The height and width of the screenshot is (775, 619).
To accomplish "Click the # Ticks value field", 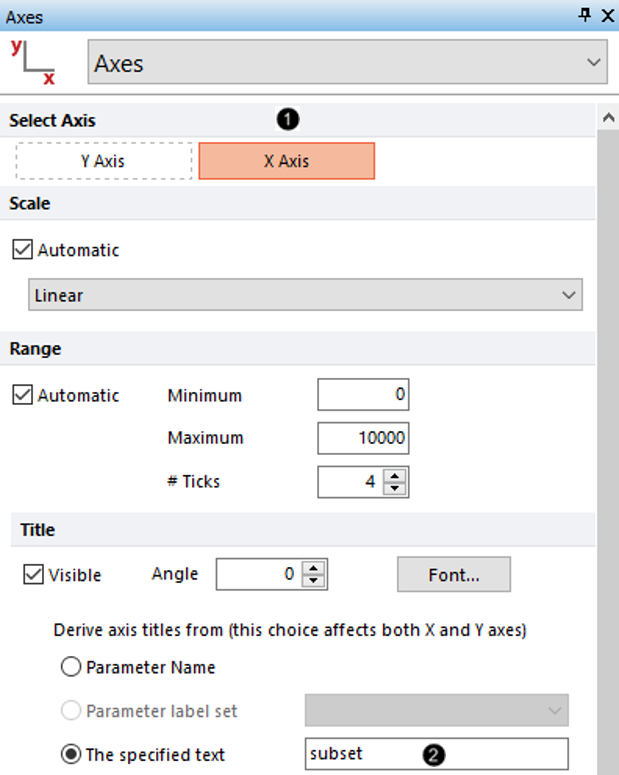I will tap(351, 481).
